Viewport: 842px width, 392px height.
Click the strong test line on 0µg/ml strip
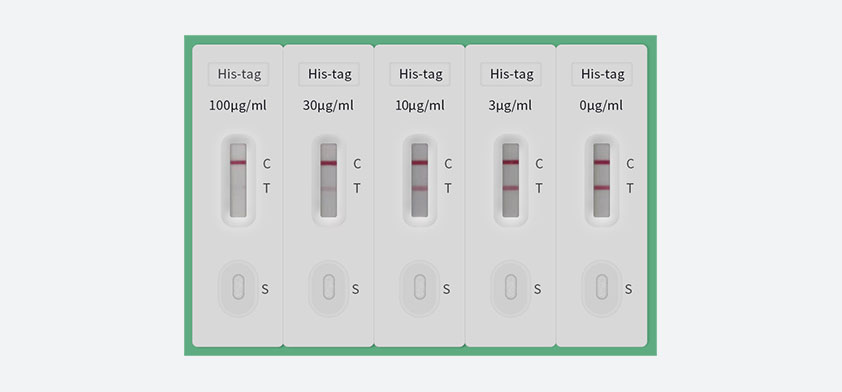click(602, 187)
